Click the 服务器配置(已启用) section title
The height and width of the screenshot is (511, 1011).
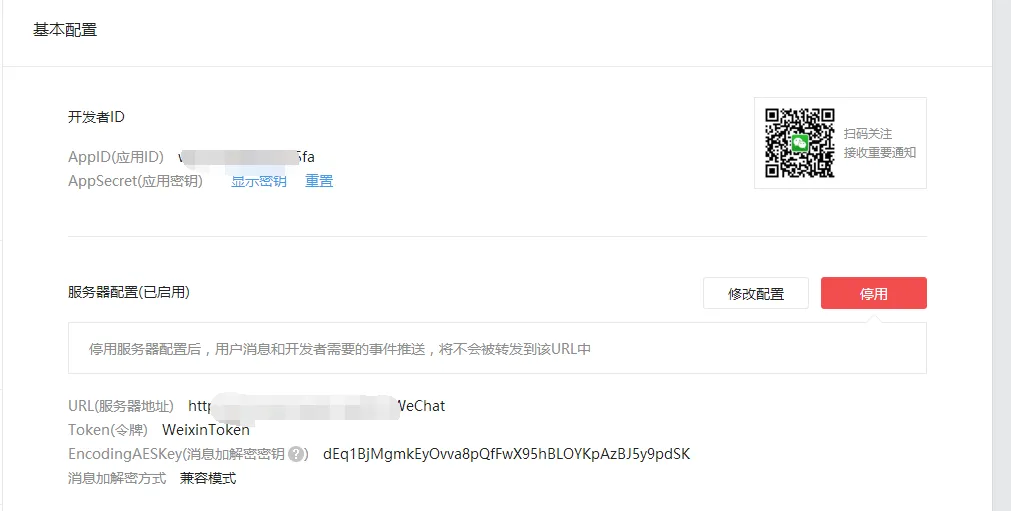[x=129, y=292]
